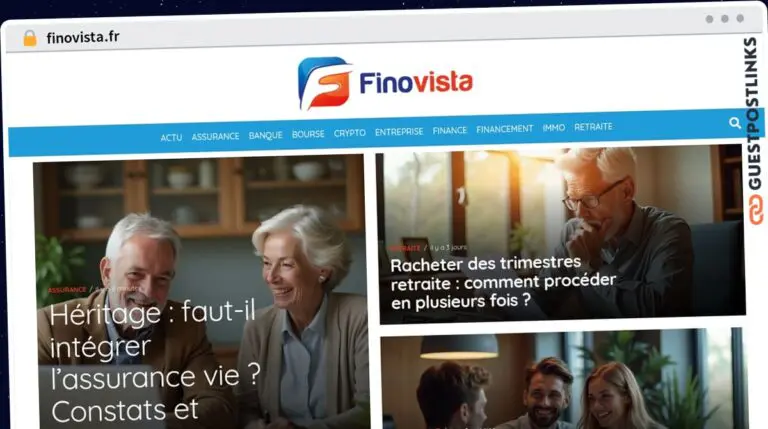
Task: Click the Finovista wordmark text
Action: click(x=416, y=82)
